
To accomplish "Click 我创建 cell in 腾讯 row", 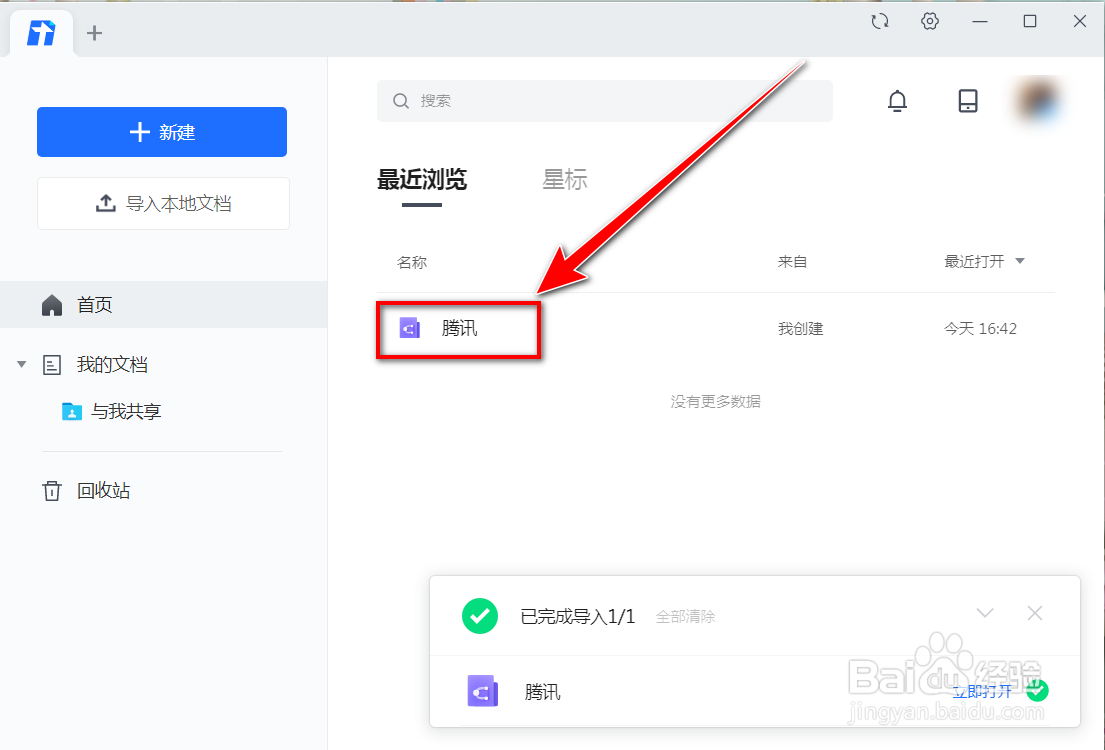I will click(x=801, y=328).
